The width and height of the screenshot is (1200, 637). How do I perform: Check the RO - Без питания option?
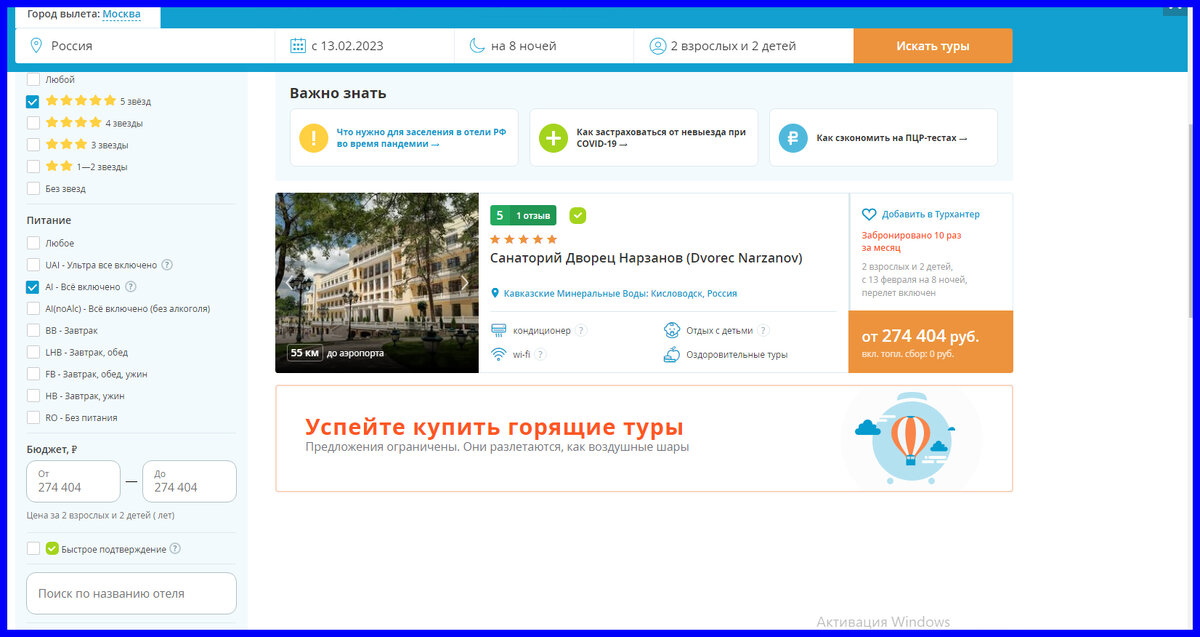pos(33,418)
